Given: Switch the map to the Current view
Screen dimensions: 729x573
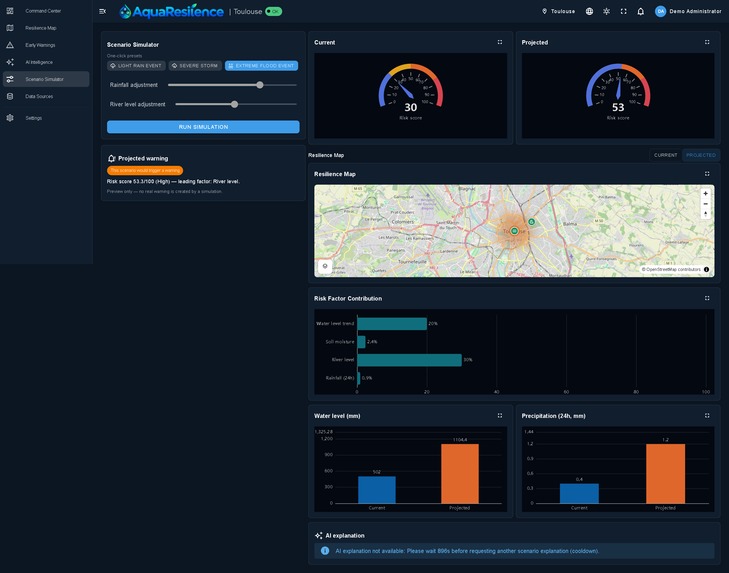Looking at the screenshot, I should (x=665, y=155).
